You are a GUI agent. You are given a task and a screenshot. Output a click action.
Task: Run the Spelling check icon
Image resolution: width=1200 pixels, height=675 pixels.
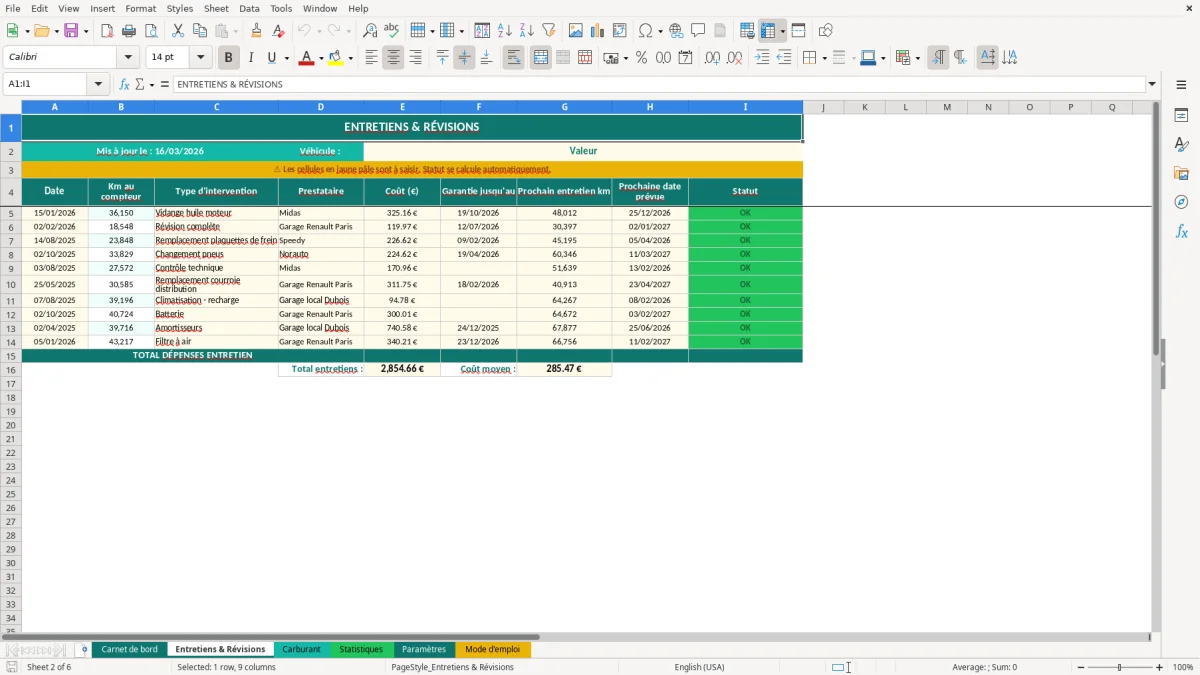(391, 31)
